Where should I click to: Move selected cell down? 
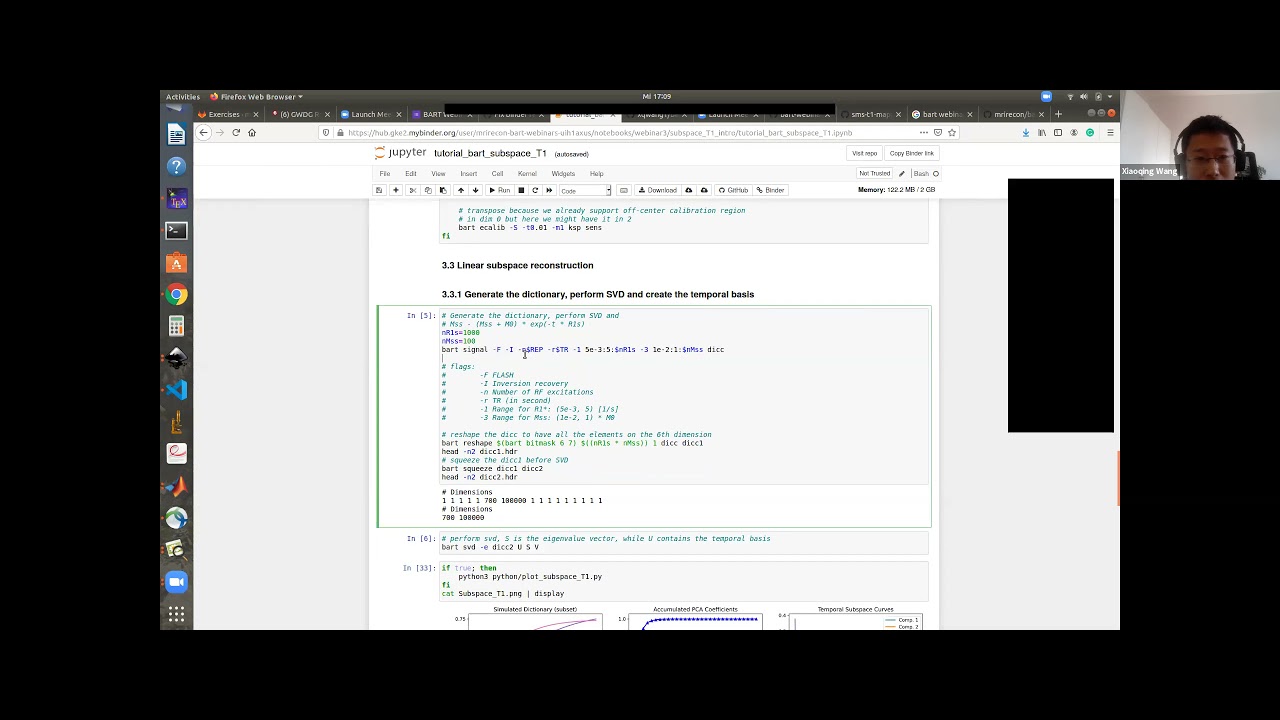coord(475,190)
